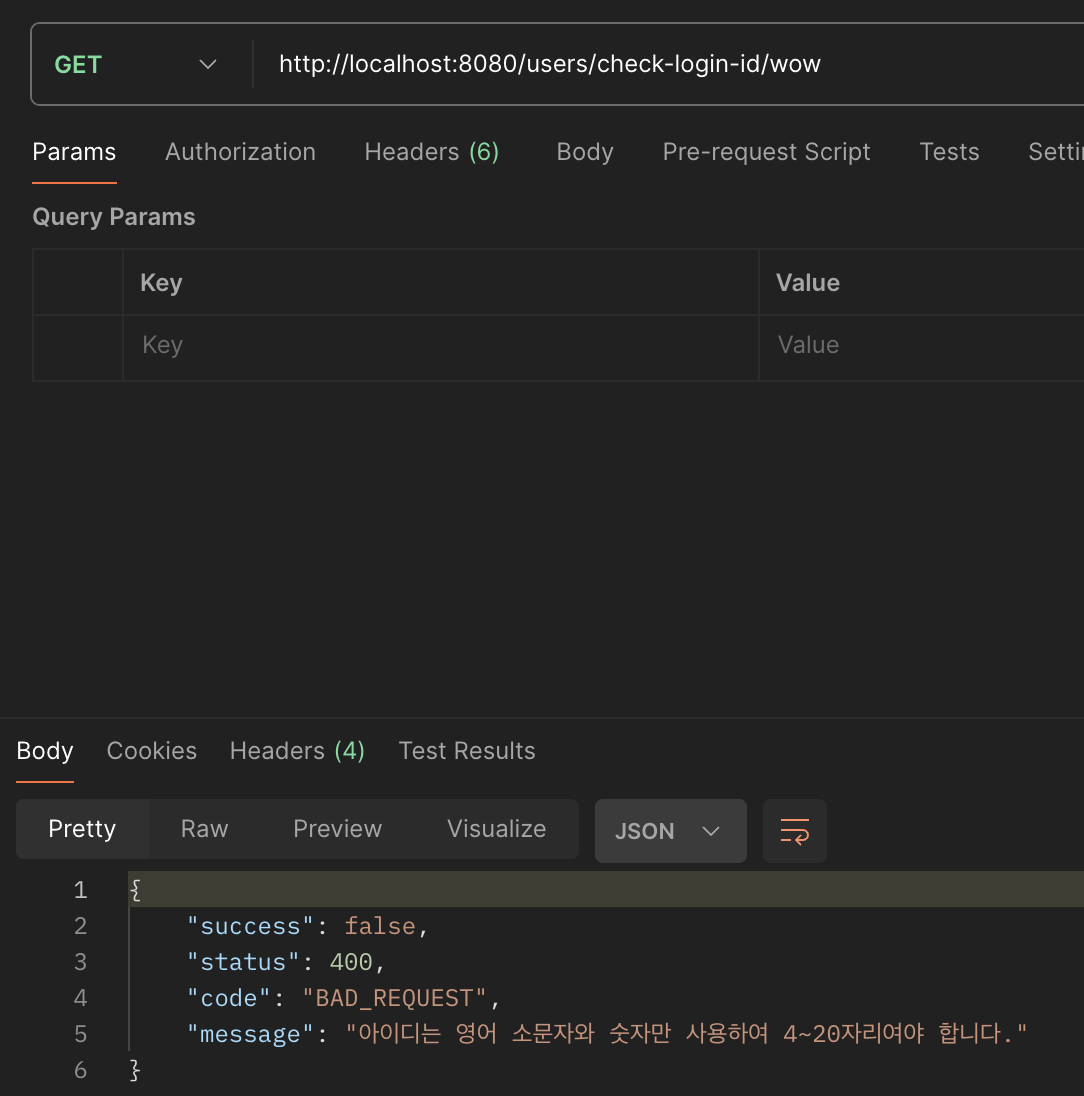The image size is (1084, 1096).
Task: Click the Key column header
Action: pyautogui.click(x=161, y=282)
